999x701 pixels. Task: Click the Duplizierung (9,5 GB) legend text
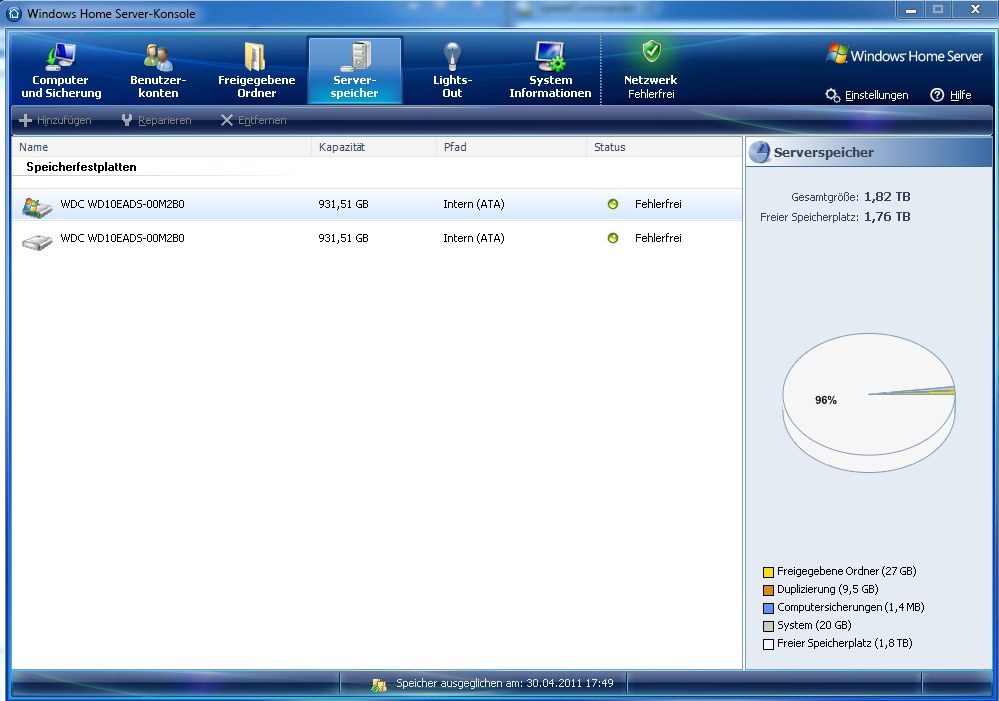tap(828, 589)
